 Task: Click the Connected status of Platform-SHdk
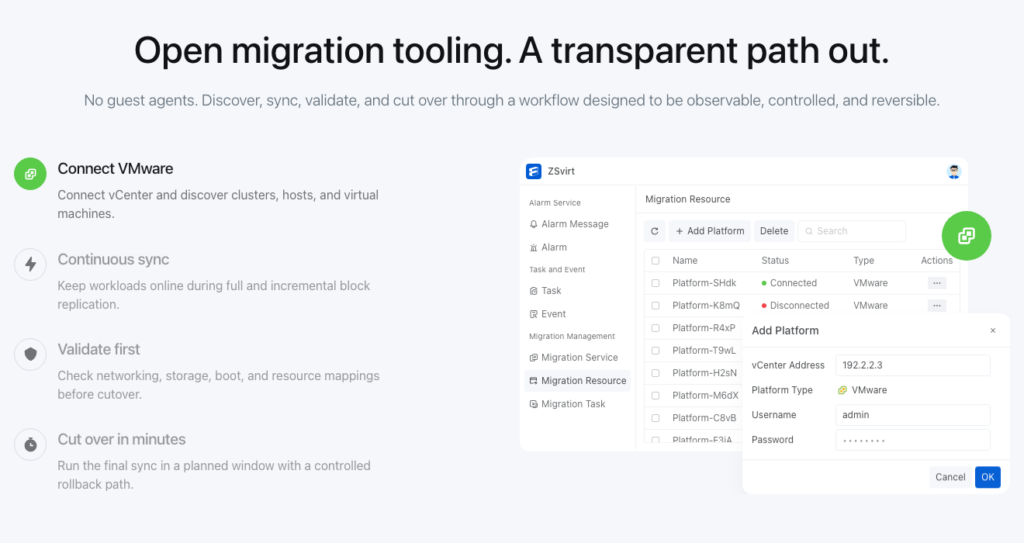[789, 283]
